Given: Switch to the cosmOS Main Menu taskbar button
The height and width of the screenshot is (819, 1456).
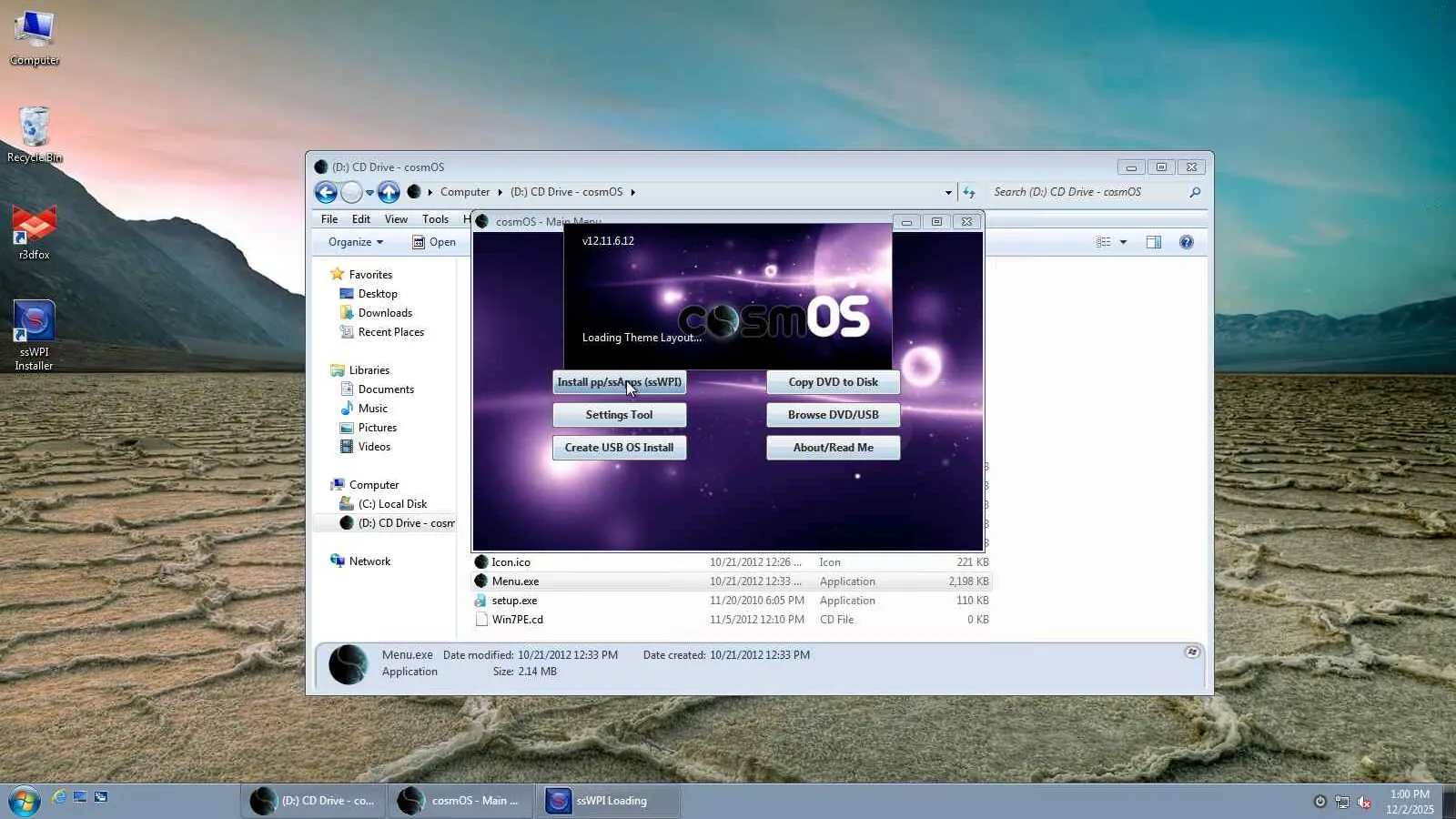Looking at the screenshot, I should tap(461, 801).
